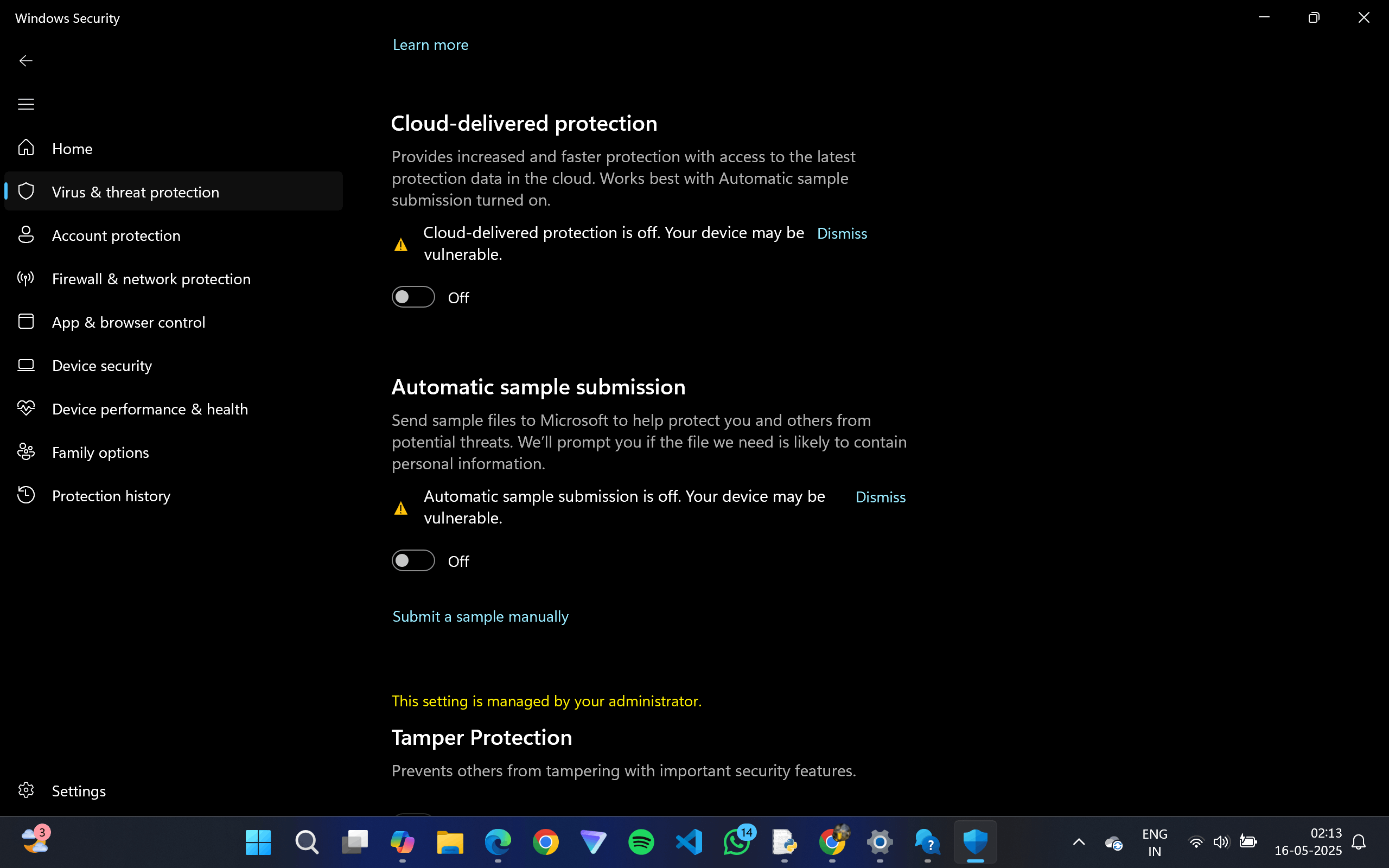Open Firewall & network protection icon
Screen dimensions: 1389x868
pyautogui.click(x=26, y=278)
